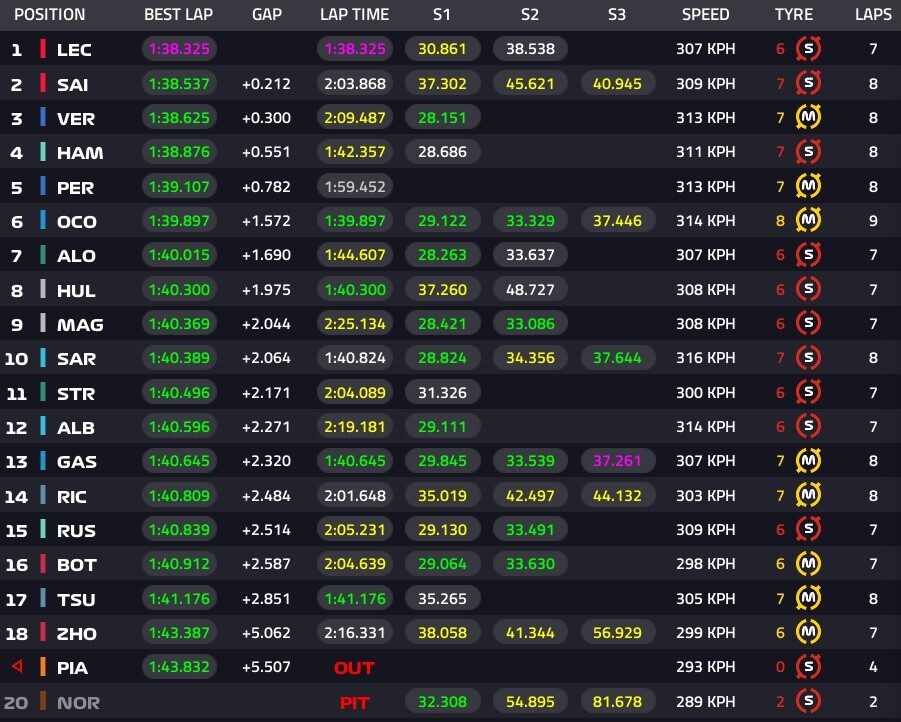901x722 pixels.
Task: Click Gasly's medium tyre icon
Action: 808,461
